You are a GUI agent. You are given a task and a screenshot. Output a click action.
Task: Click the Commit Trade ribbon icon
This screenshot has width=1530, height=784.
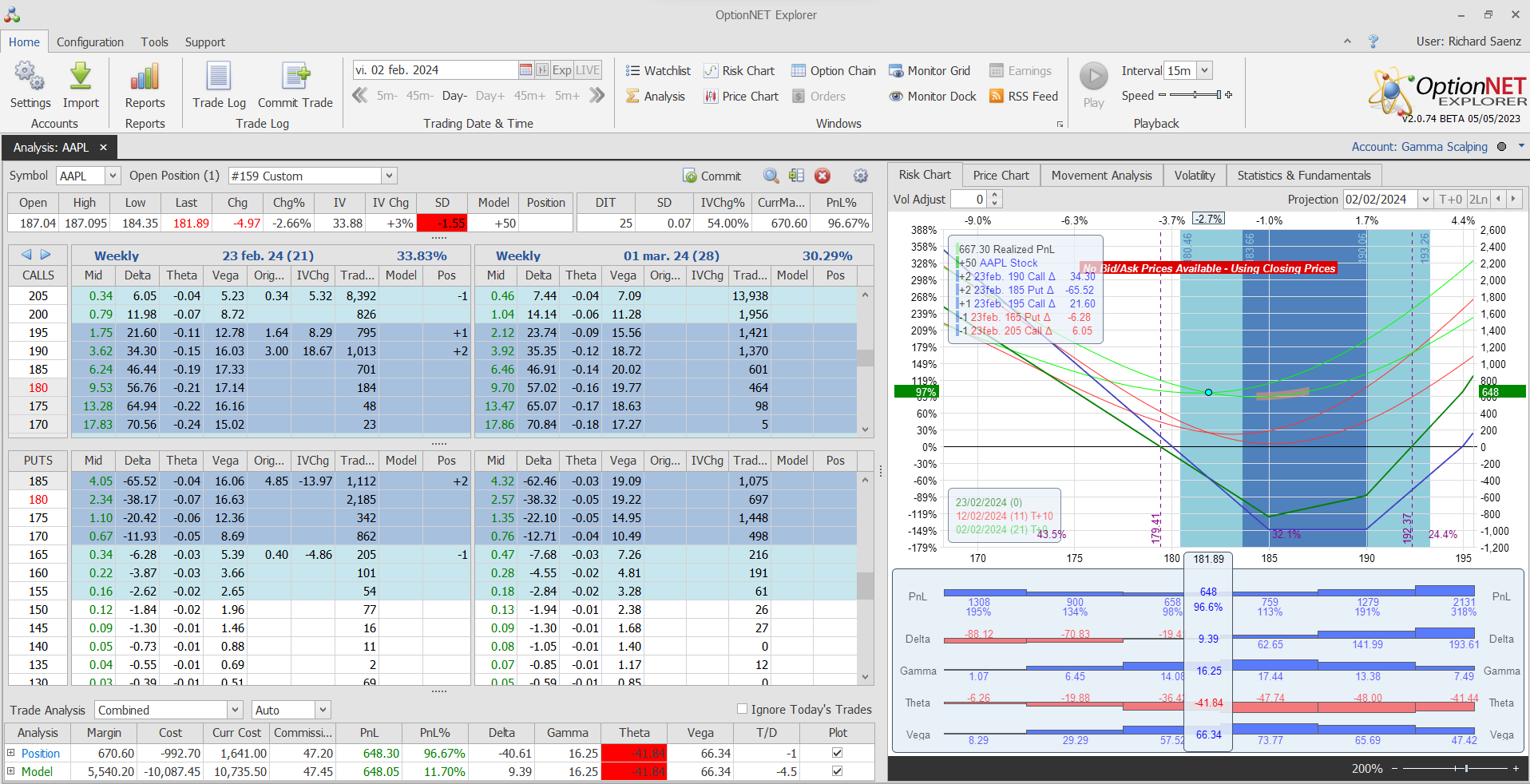(295, 77)
